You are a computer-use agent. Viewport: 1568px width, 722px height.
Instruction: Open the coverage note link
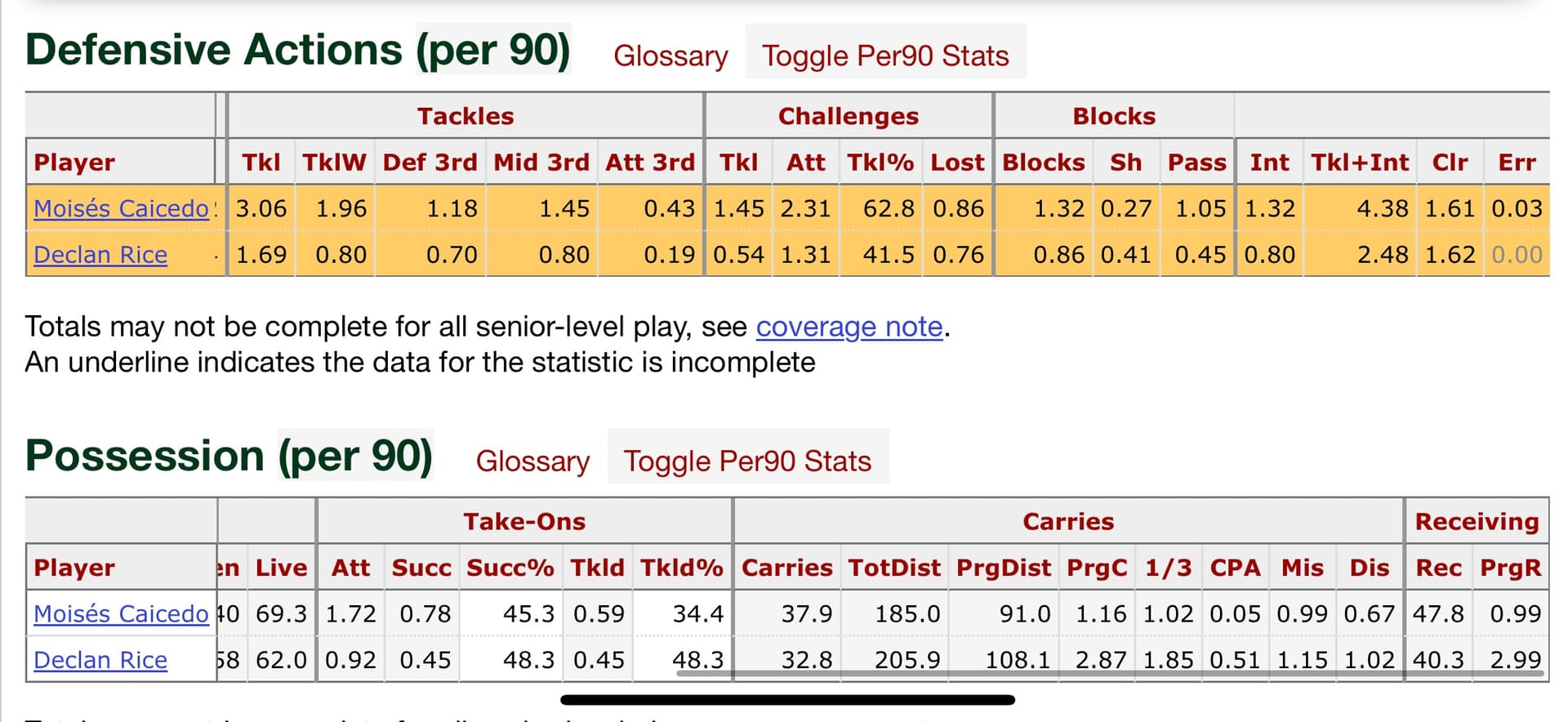pyautogui.click(x=849, y=326)
